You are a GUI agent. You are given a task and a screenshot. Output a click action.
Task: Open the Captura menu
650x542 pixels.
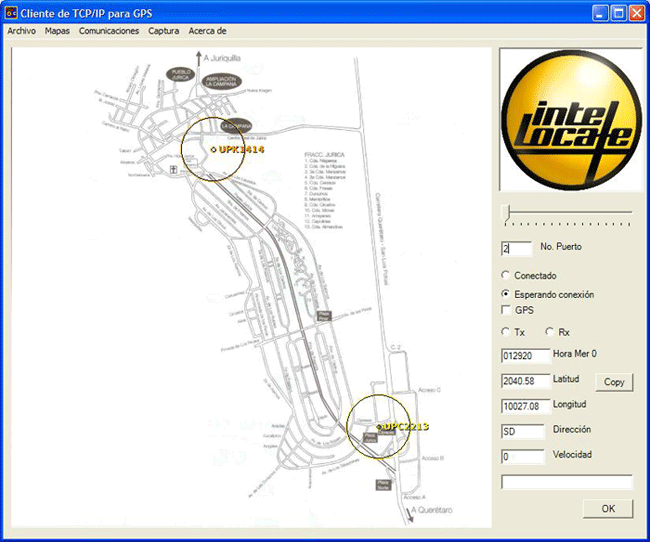pos(164,31)
